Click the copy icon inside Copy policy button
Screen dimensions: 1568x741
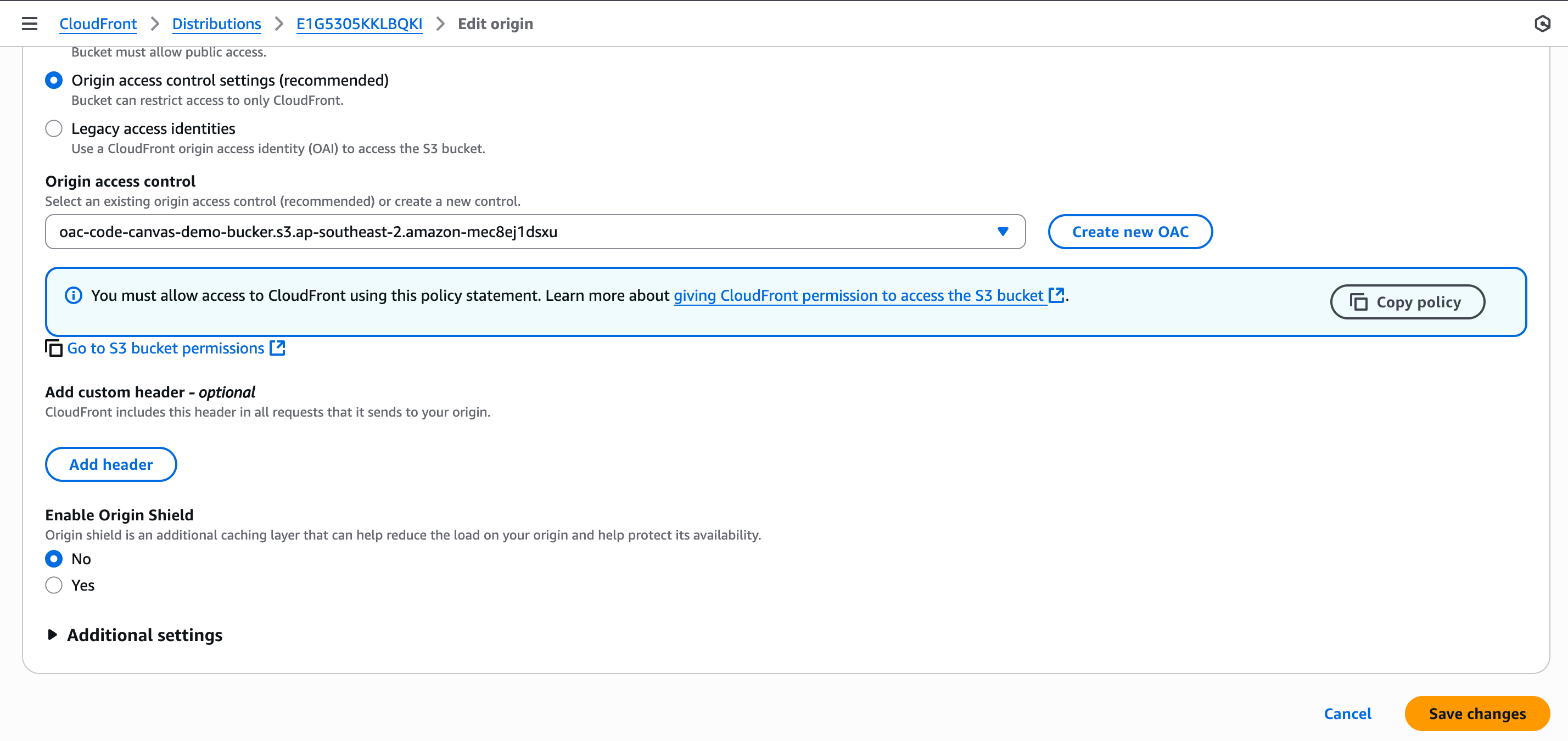click(x=1359, y=302)
